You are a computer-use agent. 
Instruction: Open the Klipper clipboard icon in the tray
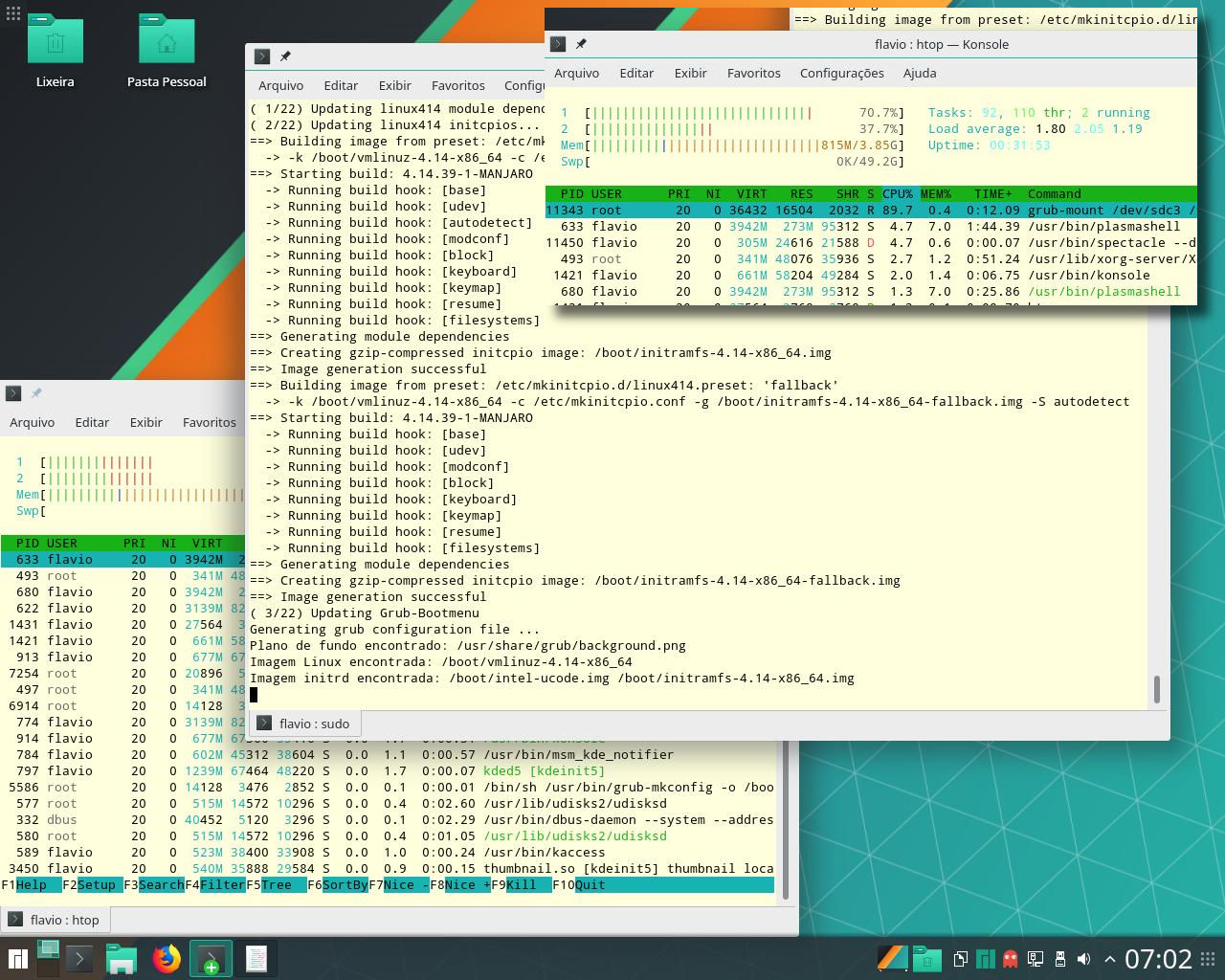961,958
